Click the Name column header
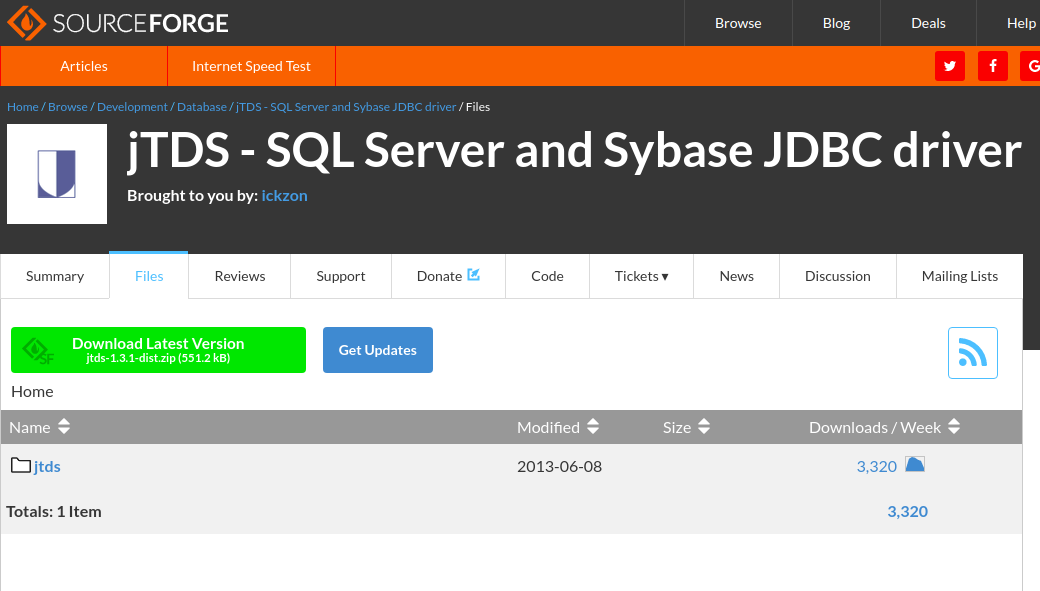The height and width of the screenshot is (591, 1040). coord(30,427)
